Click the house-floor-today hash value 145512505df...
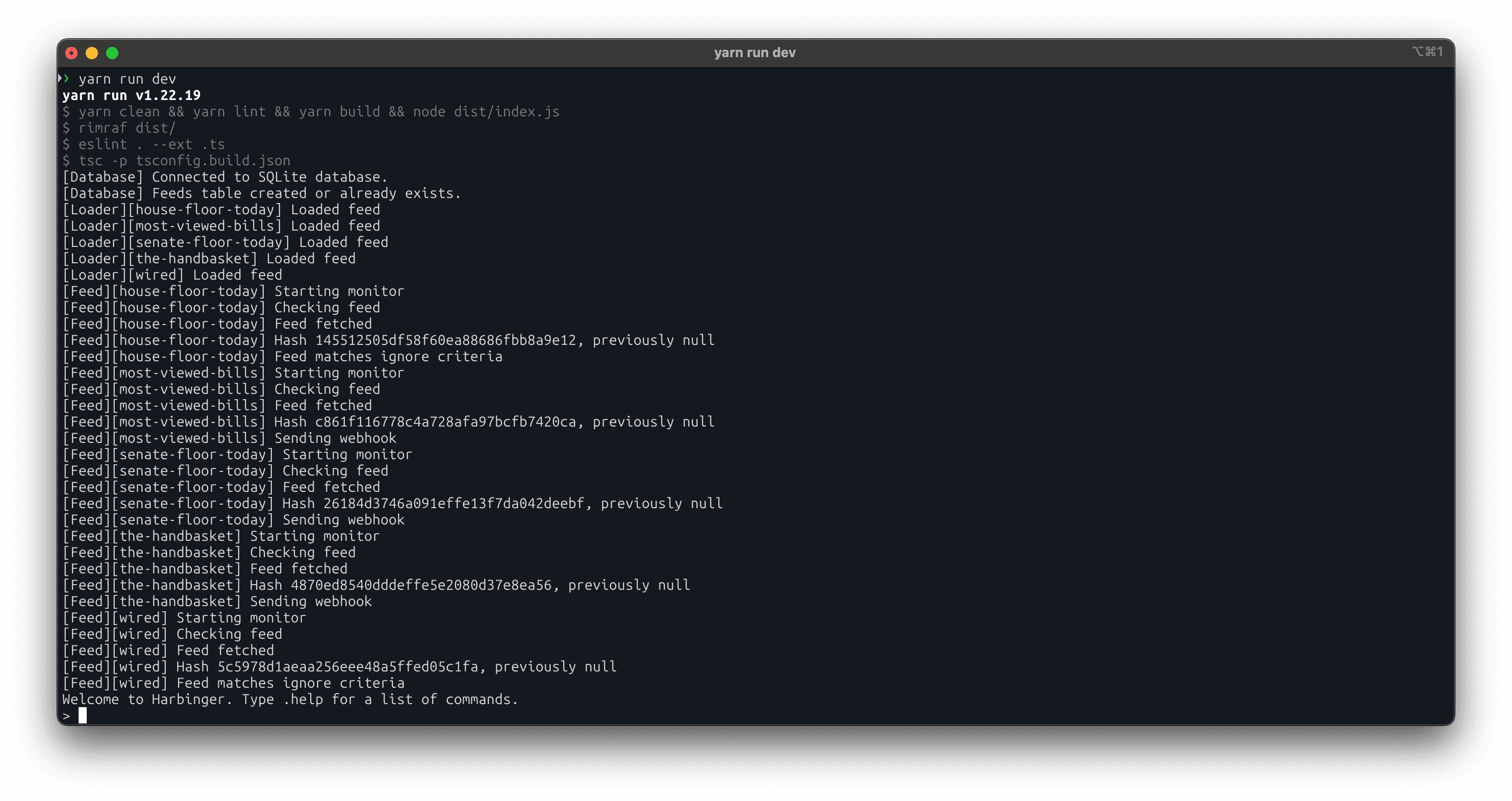 point(445,341)
